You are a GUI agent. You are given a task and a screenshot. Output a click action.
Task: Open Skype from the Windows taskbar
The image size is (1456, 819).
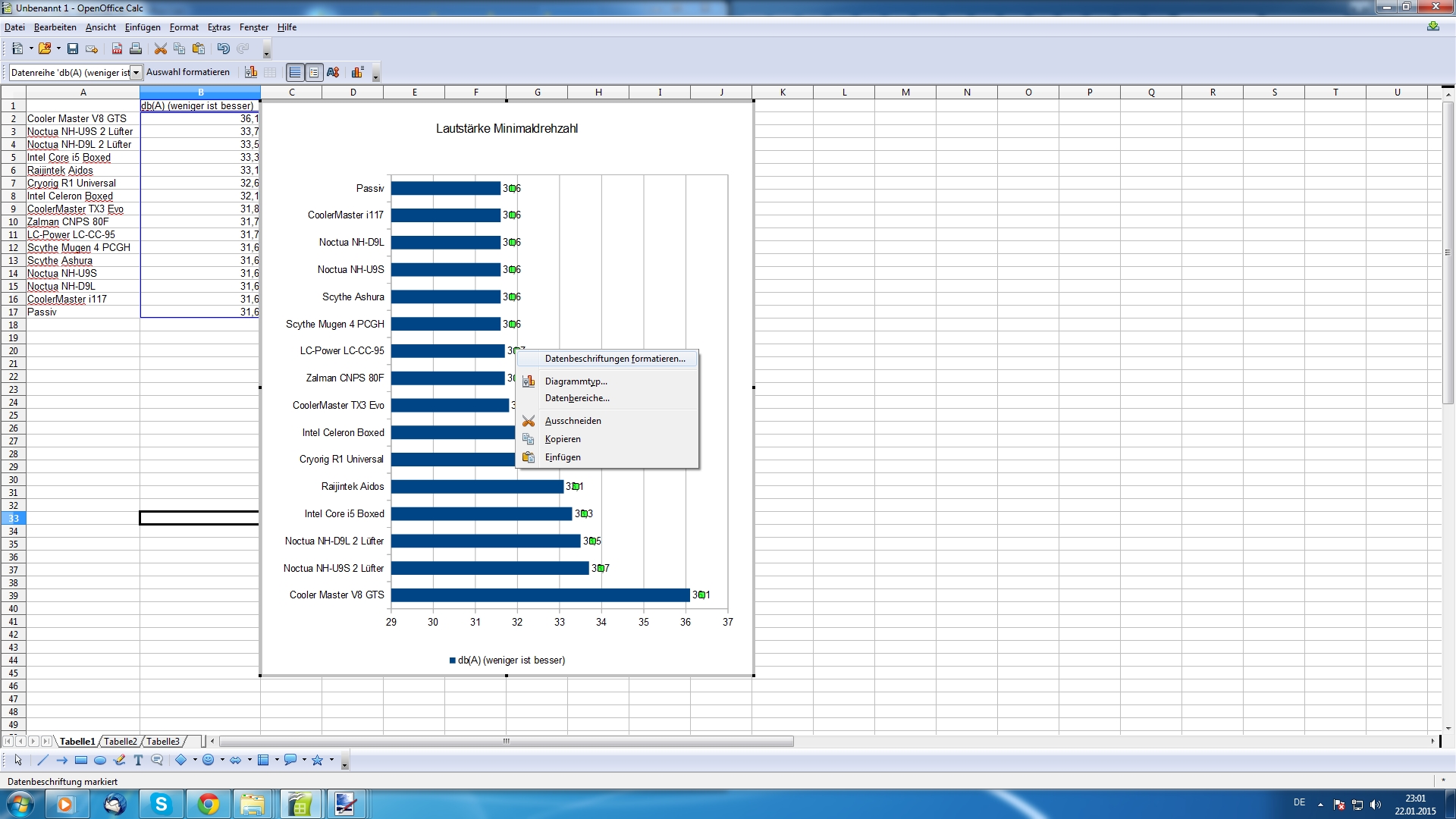161,804
